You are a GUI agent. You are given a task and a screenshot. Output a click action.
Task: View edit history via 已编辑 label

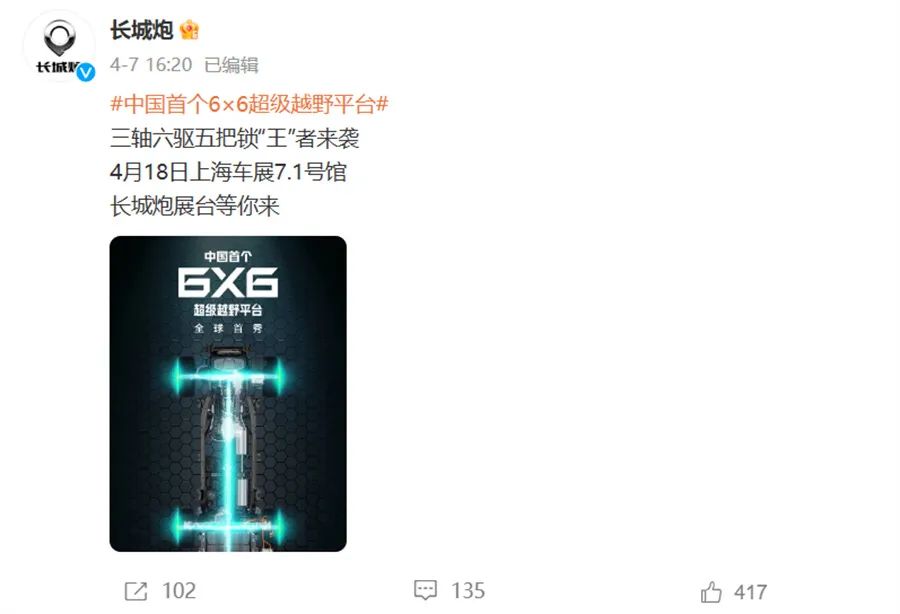click(231, 65)
